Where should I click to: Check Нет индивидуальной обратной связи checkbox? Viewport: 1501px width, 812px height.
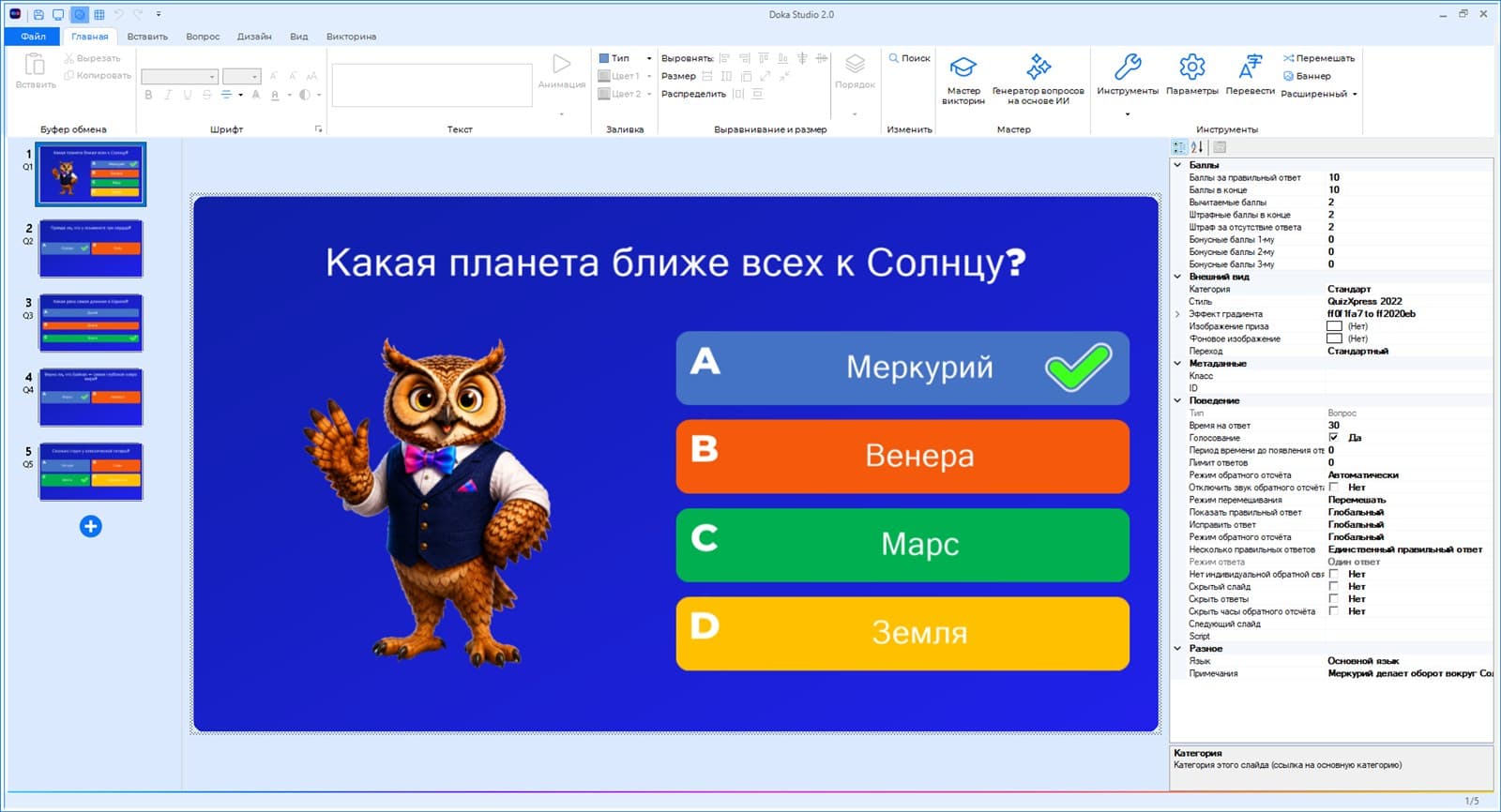click(1333, 574)
